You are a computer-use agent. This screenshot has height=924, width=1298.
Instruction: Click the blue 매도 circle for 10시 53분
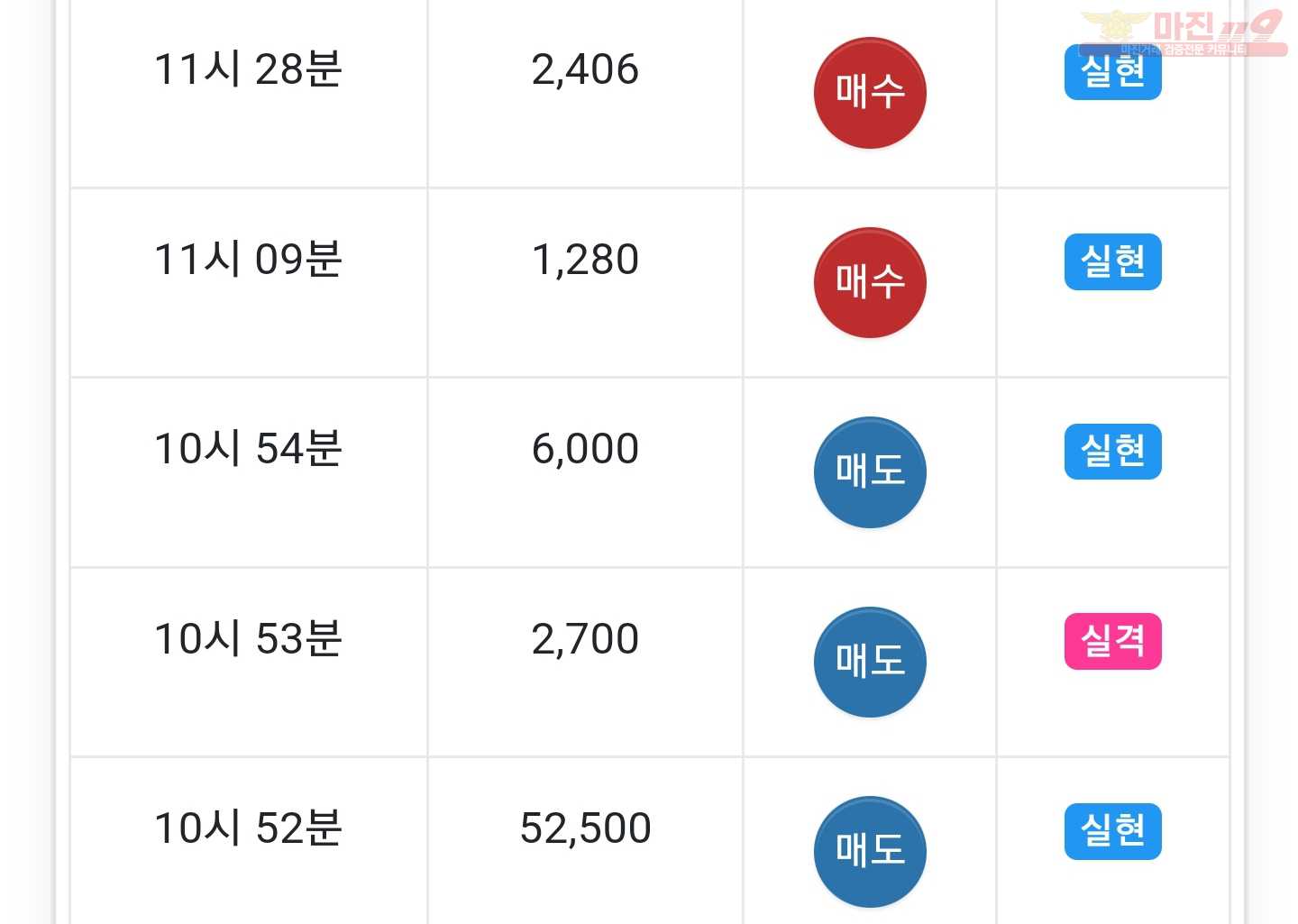(x=870, y=662)
